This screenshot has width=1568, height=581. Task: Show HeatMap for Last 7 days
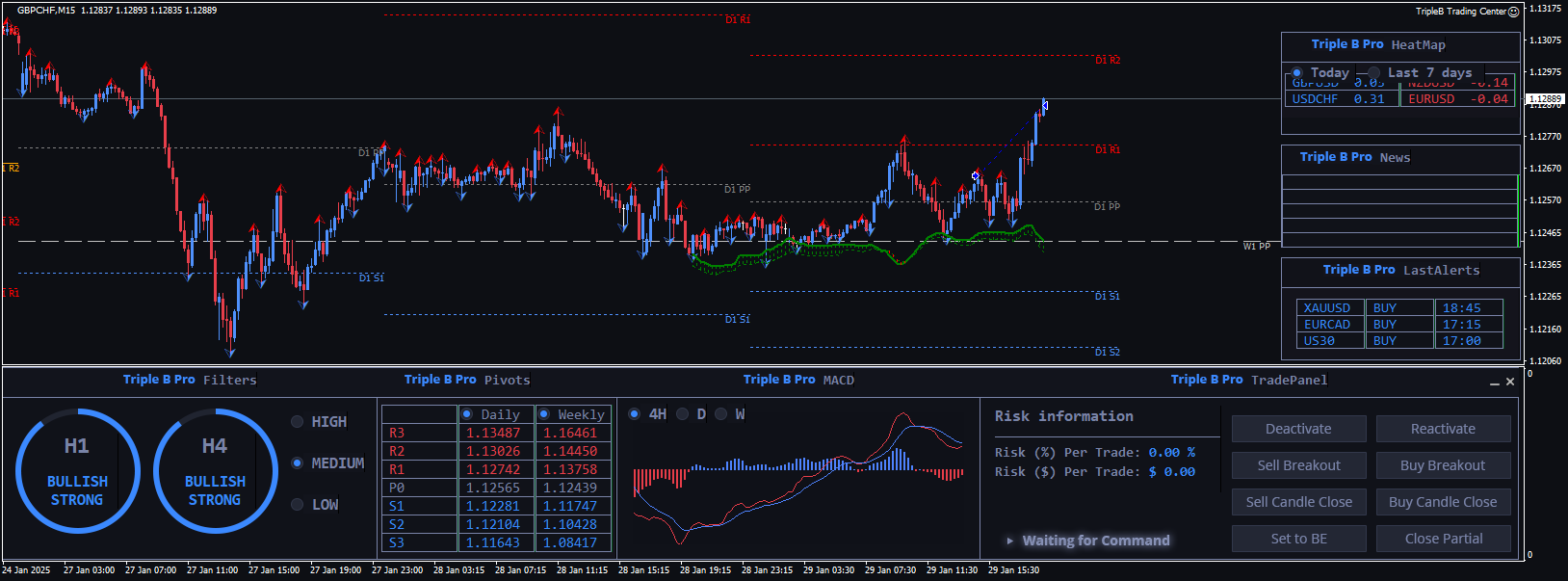coord(1374,72)
